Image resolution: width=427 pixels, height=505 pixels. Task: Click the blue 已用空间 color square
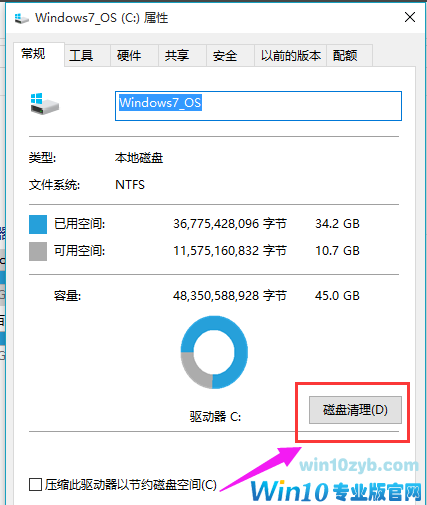click(x=38, y=224)
